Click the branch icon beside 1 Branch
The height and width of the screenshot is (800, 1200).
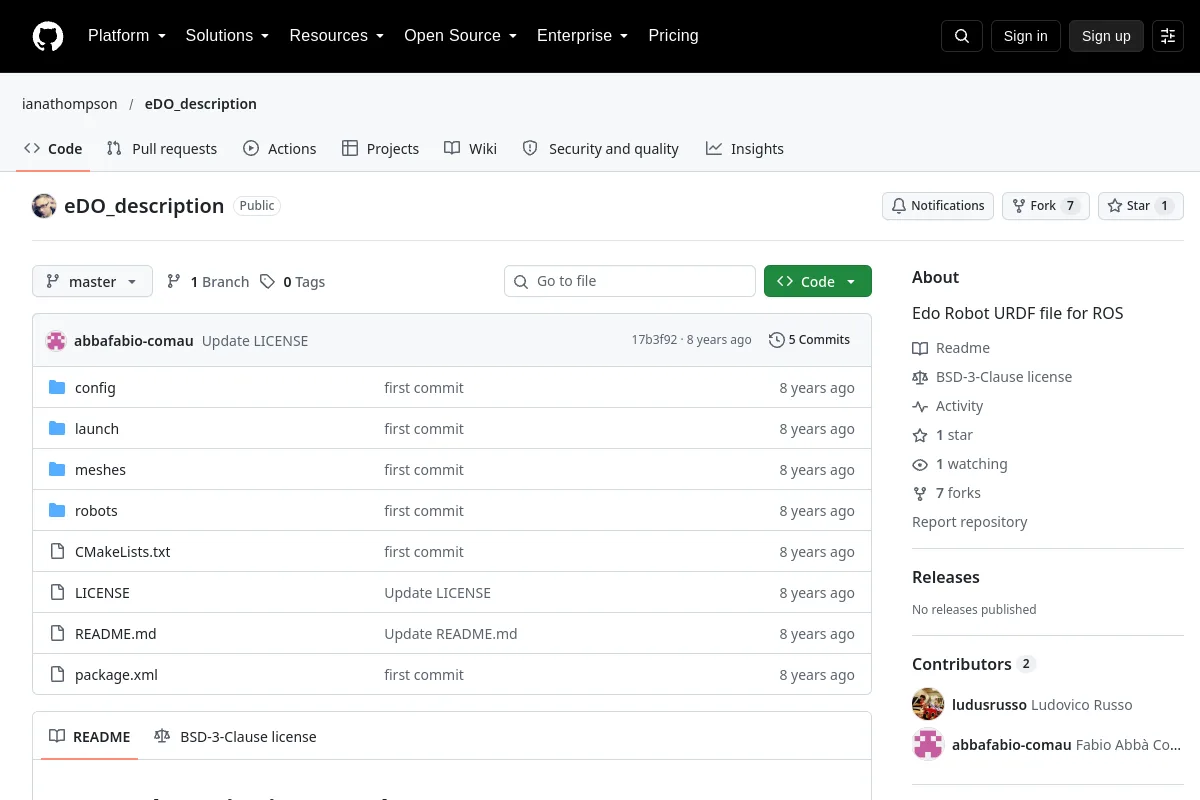coord(174,282)
